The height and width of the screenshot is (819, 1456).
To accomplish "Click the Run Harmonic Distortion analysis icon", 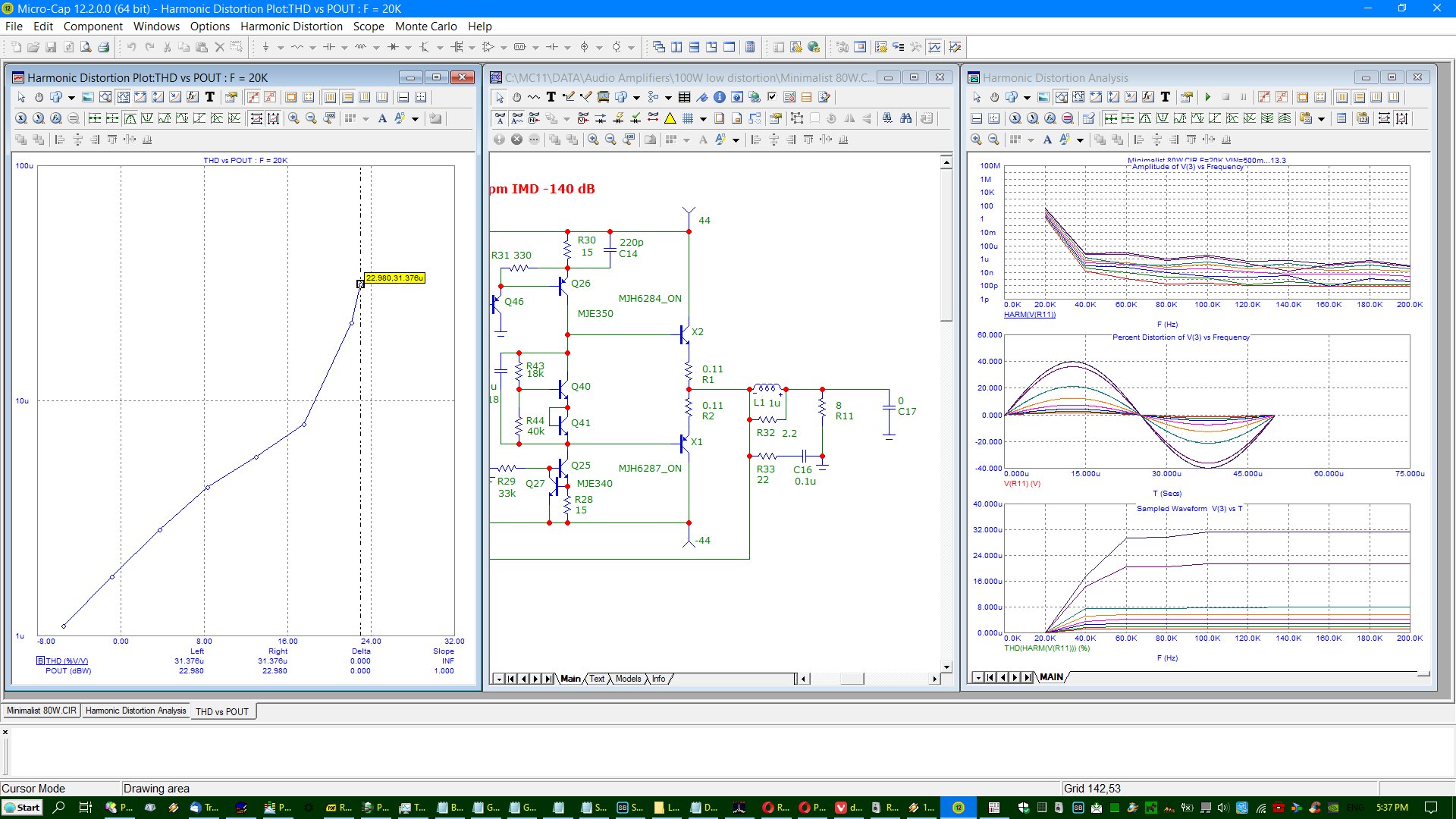I will coord(1207,97).
